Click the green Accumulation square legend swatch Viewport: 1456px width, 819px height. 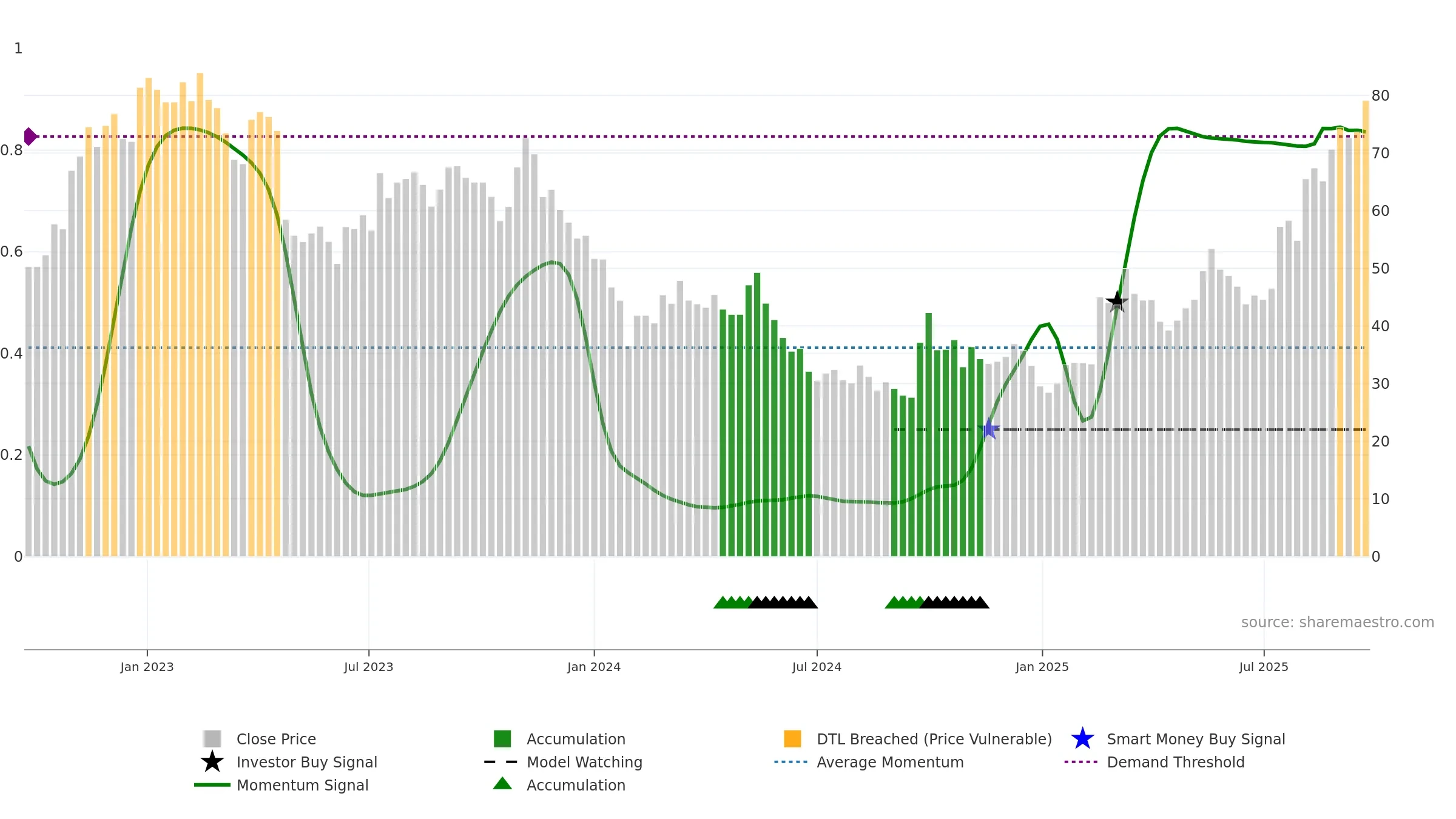coord(502,739)
